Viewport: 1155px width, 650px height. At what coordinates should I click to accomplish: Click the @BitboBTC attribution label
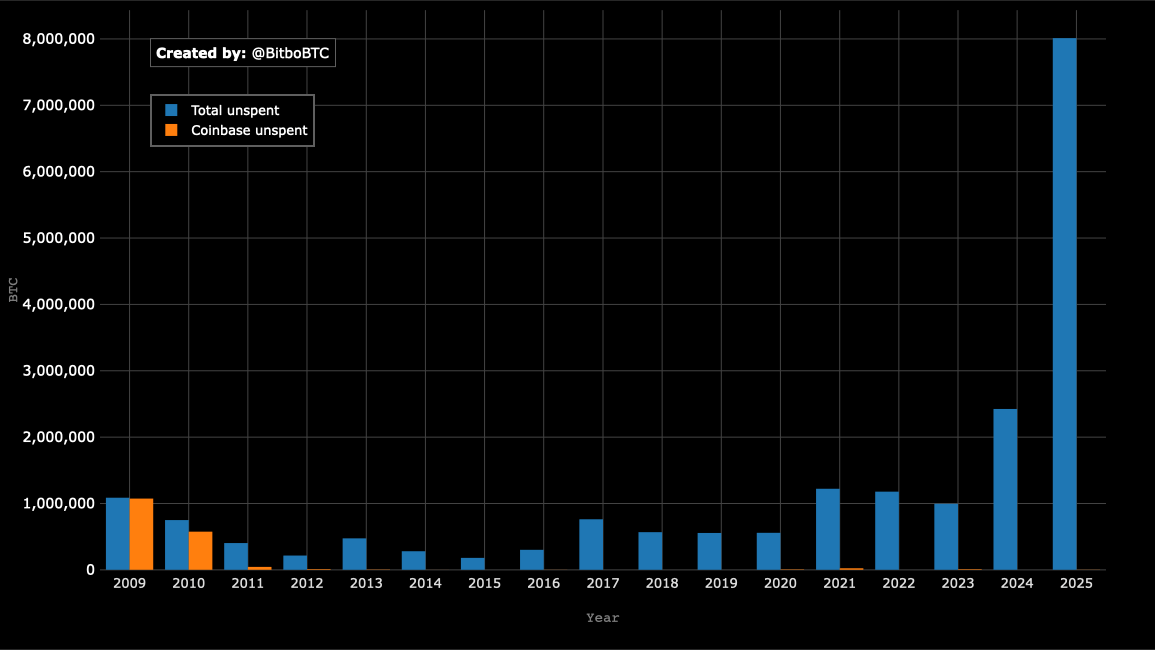click(x=288, y=52)
